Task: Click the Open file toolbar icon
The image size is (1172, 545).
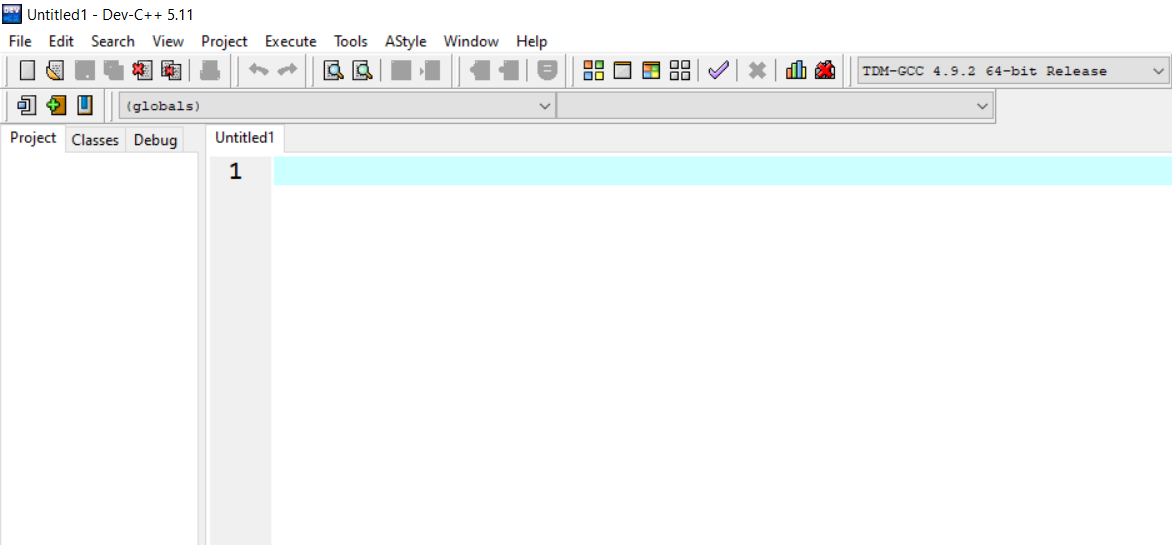Action: pyautogui.click(x=55, y=71)
